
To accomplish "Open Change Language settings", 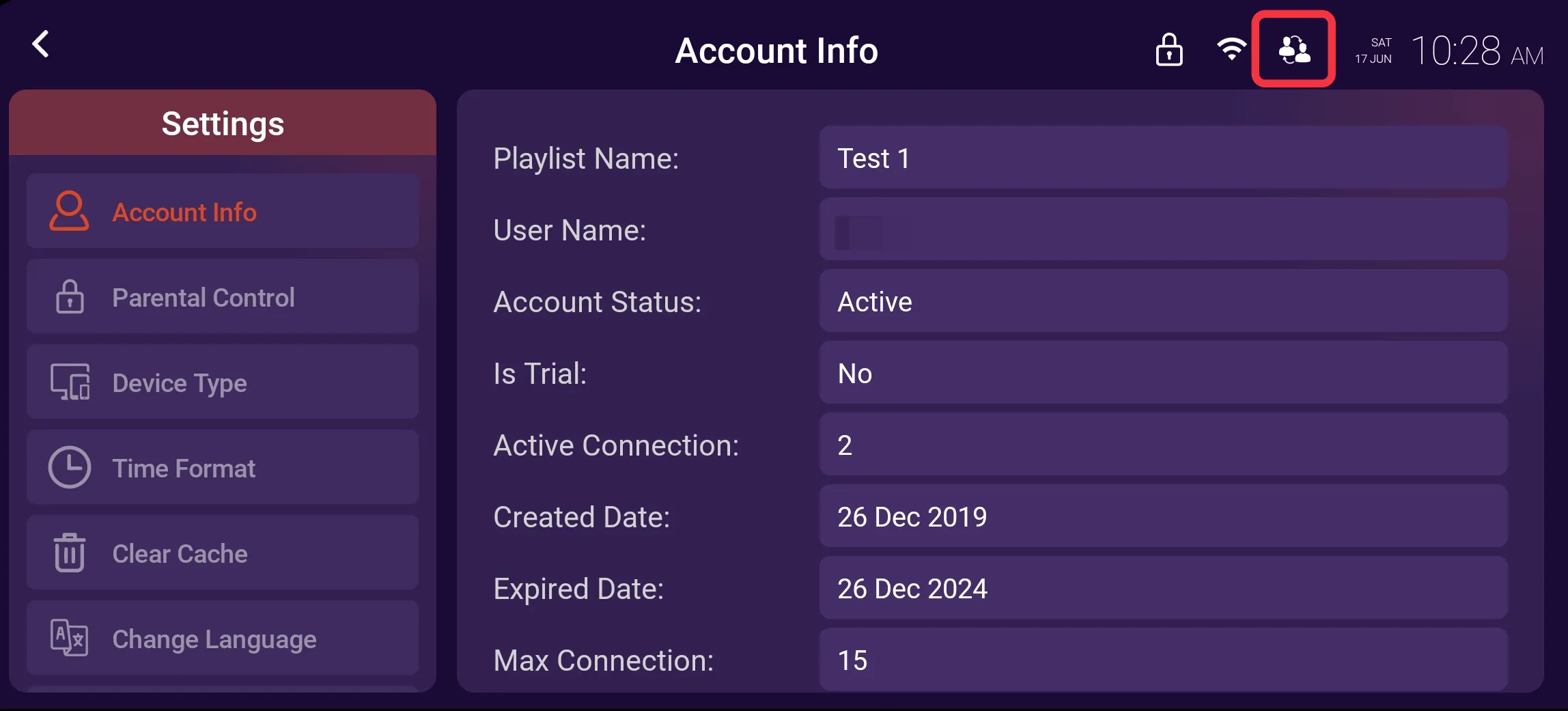I will [223, 638].
